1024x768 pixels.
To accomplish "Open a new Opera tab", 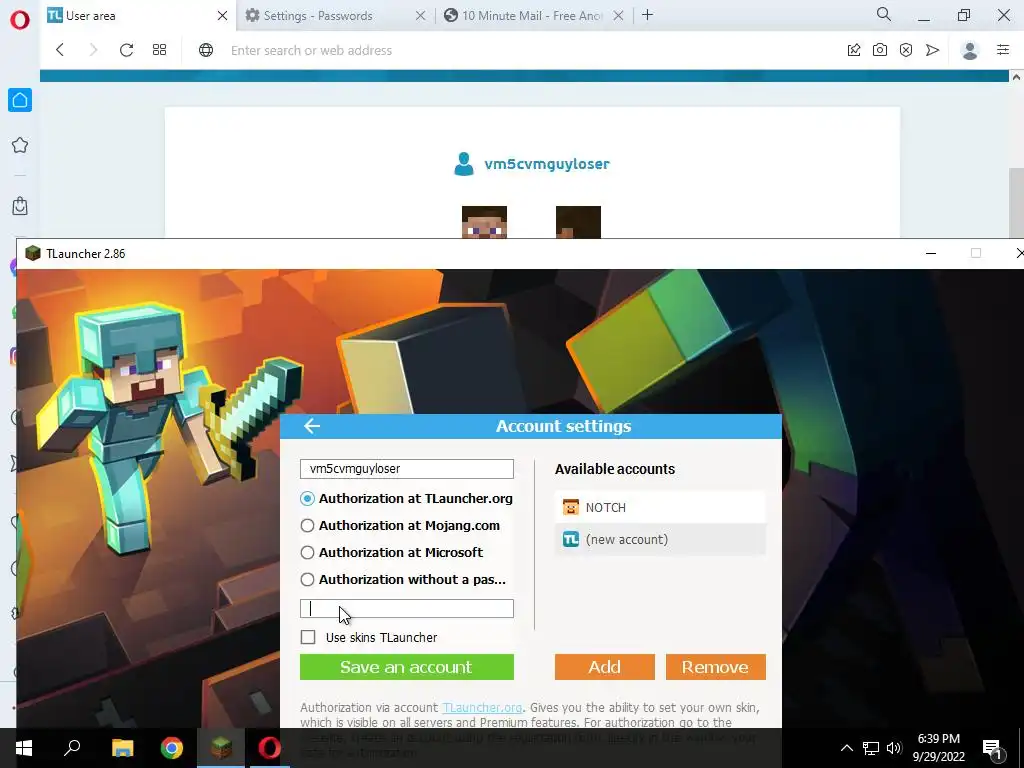I will [x=647, y=15].
